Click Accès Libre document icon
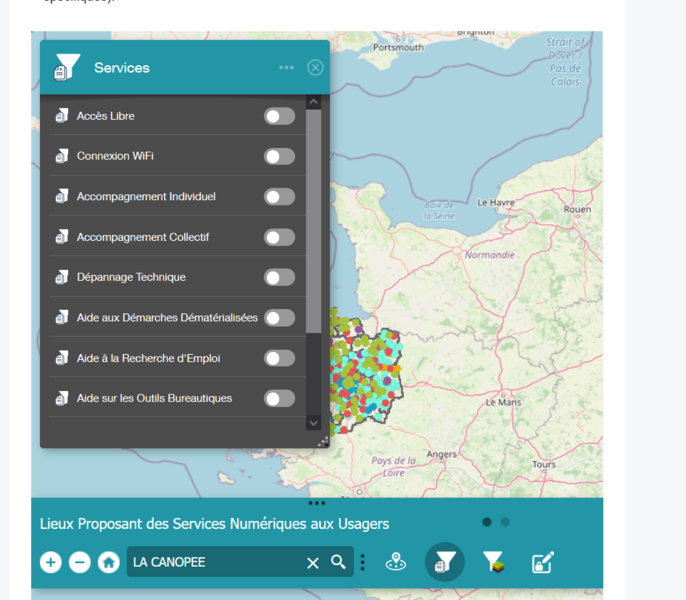 pos(62,116)
